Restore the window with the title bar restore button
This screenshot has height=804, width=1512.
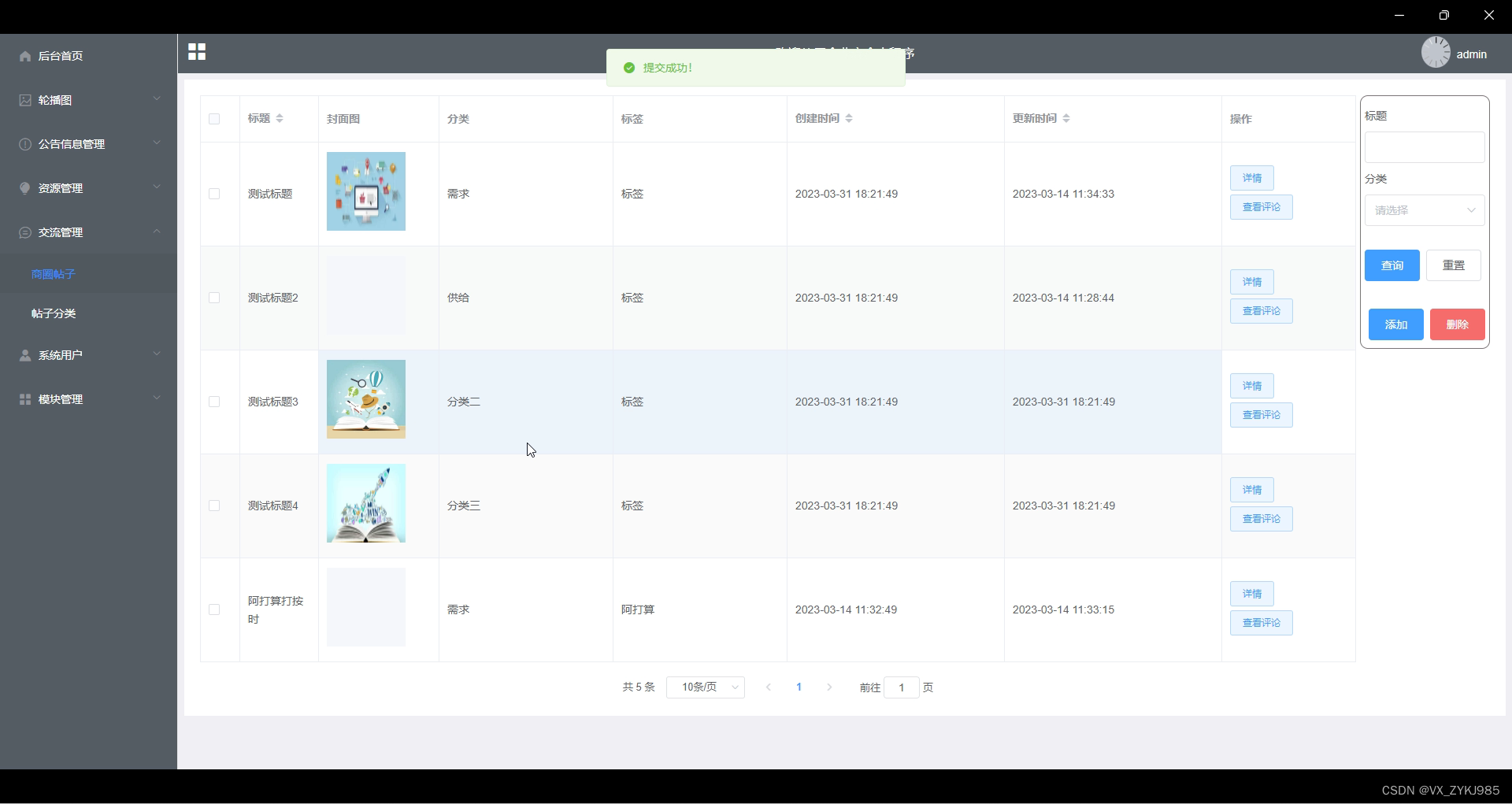1443,15
